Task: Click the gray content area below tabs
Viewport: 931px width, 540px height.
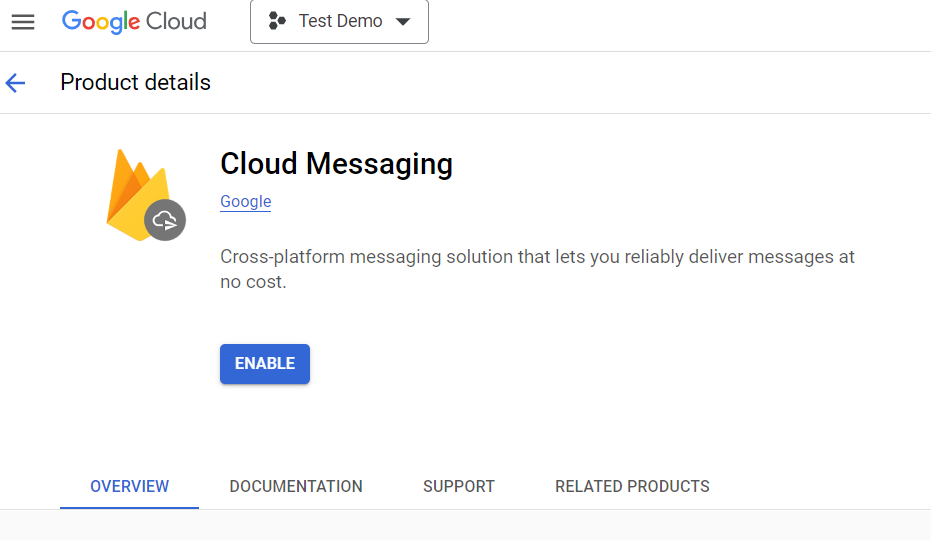Action: (465, 525)
